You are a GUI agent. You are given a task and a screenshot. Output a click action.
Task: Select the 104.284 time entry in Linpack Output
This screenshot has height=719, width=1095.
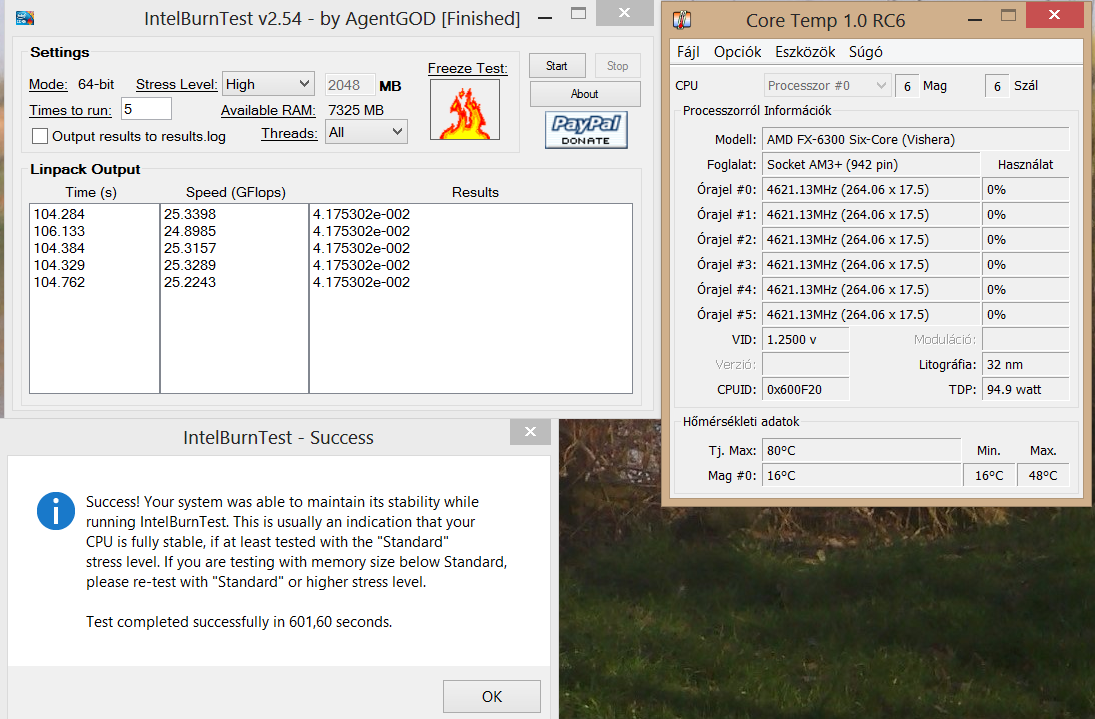click(59, 214)
